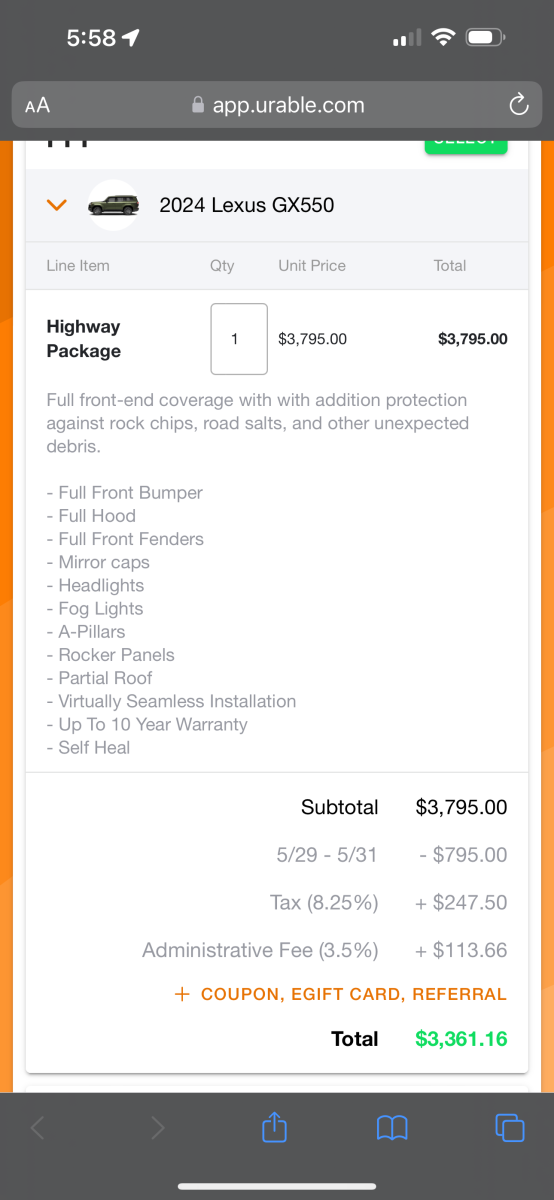Click the Highway Package quantity field
This screenshot has height=1200, width=554.
239,339
